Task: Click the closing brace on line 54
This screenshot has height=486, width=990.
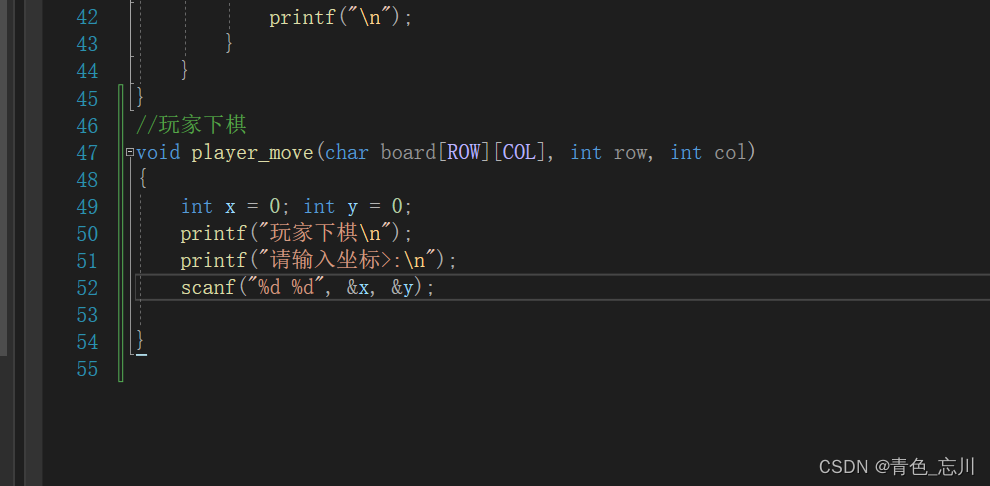Action: coord(140,341)
